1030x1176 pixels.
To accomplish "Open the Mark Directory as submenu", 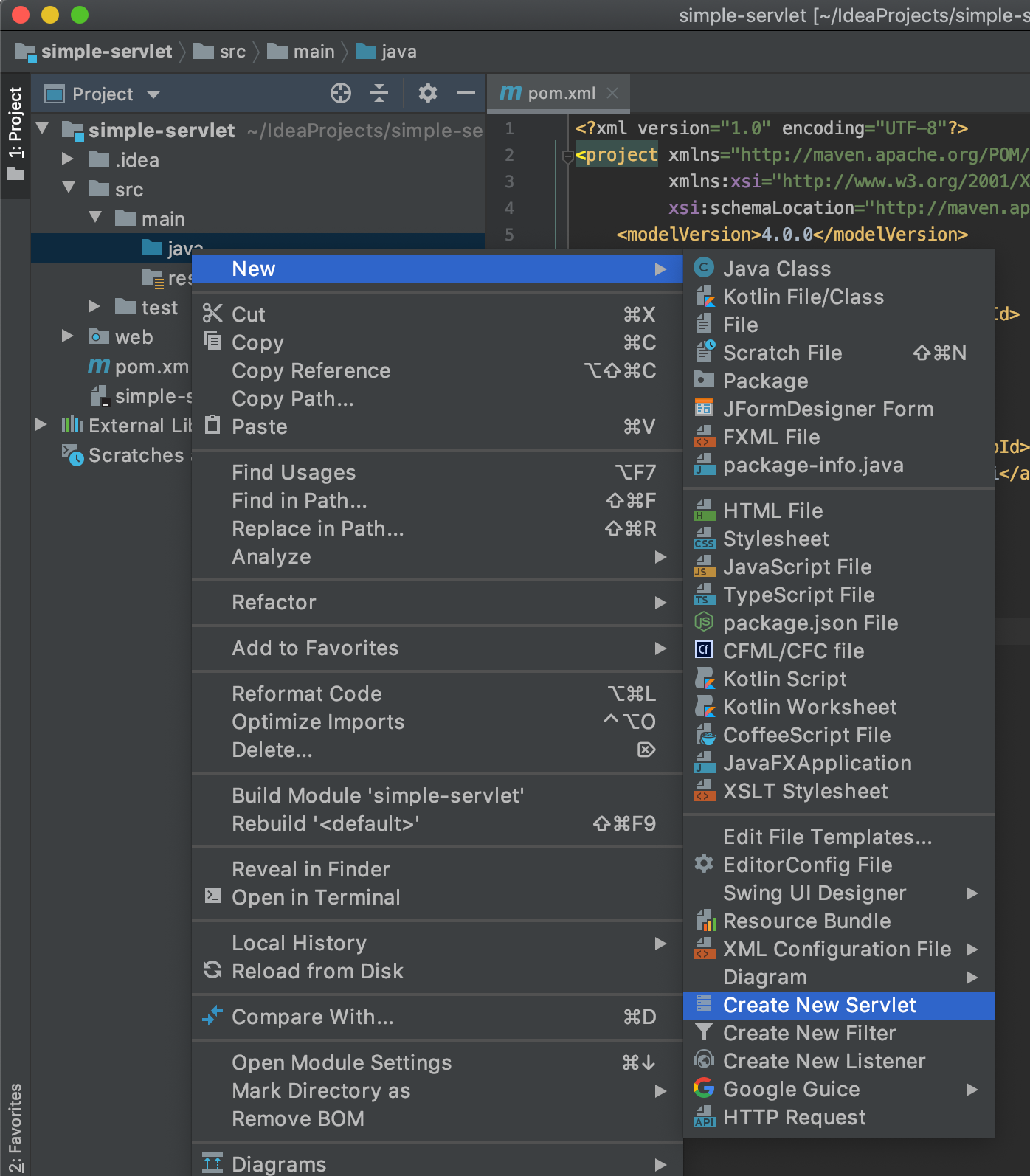I will point(437,1090).
